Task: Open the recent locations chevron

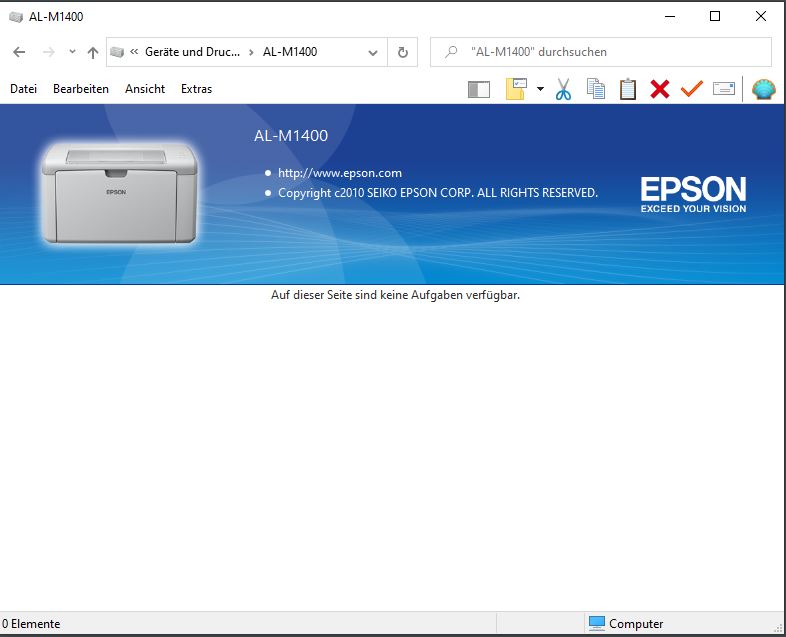Action: (x=73, y=51)
